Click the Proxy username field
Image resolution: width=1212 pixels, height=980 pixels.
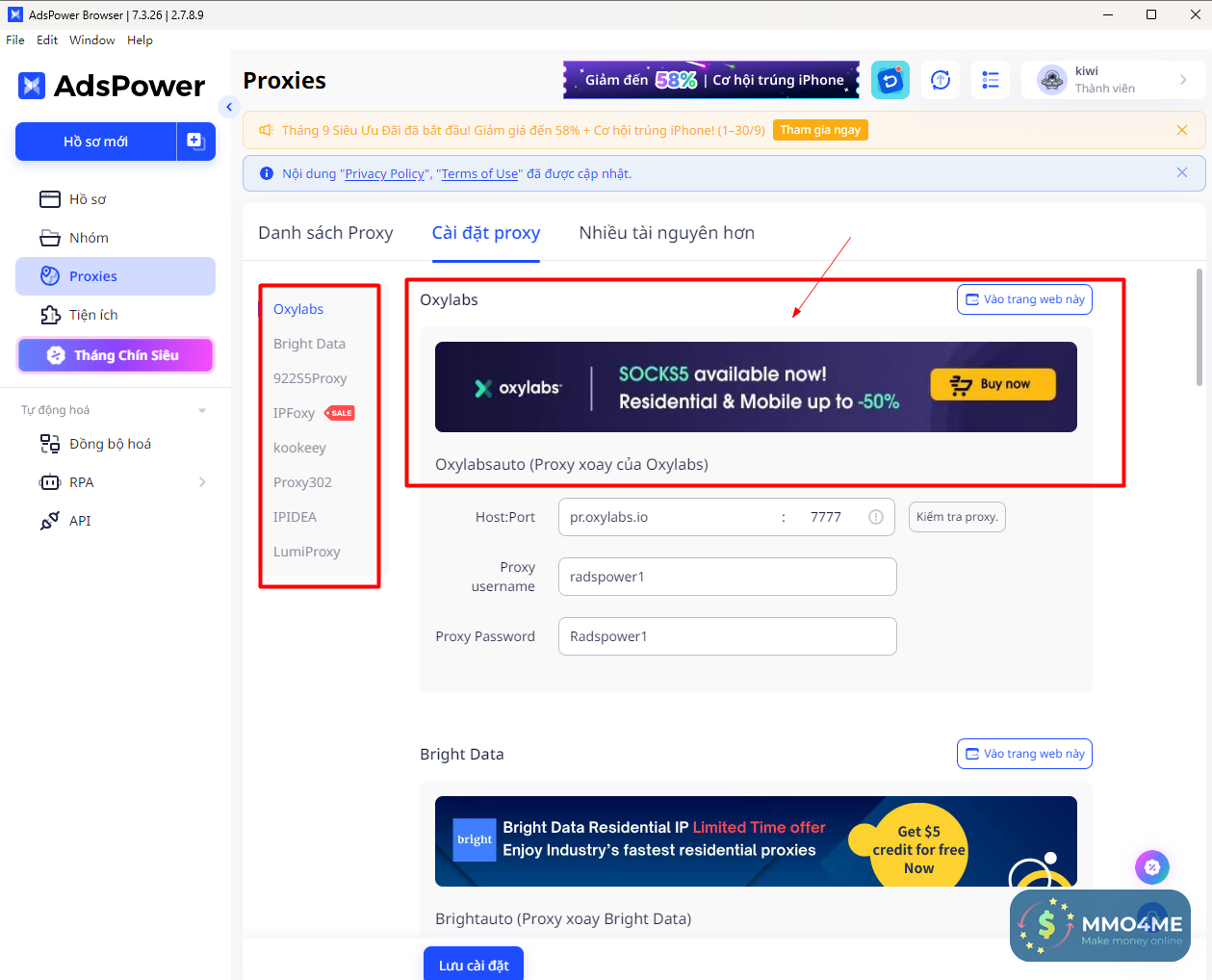(728, 577)
